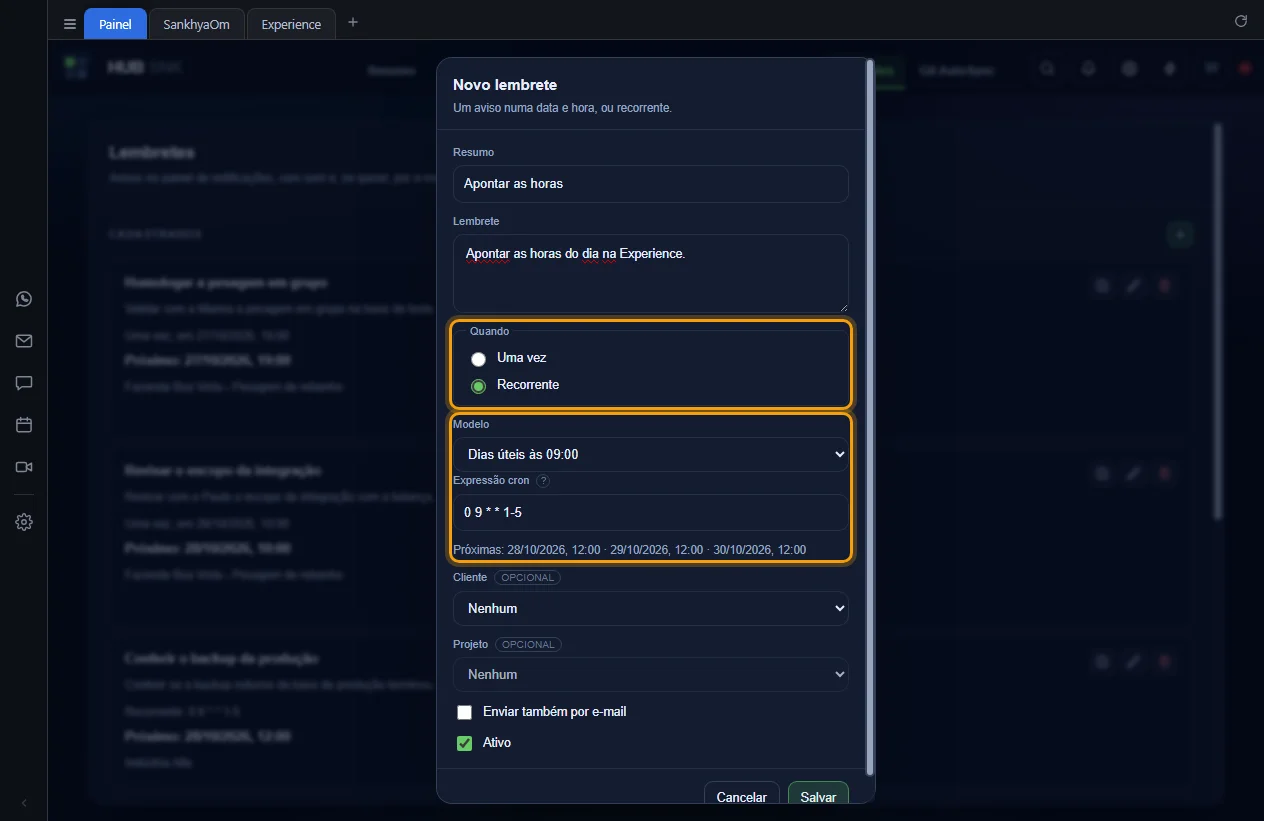Click the Cancelar button
This screenshot has height=821, width=1264.
742,794
